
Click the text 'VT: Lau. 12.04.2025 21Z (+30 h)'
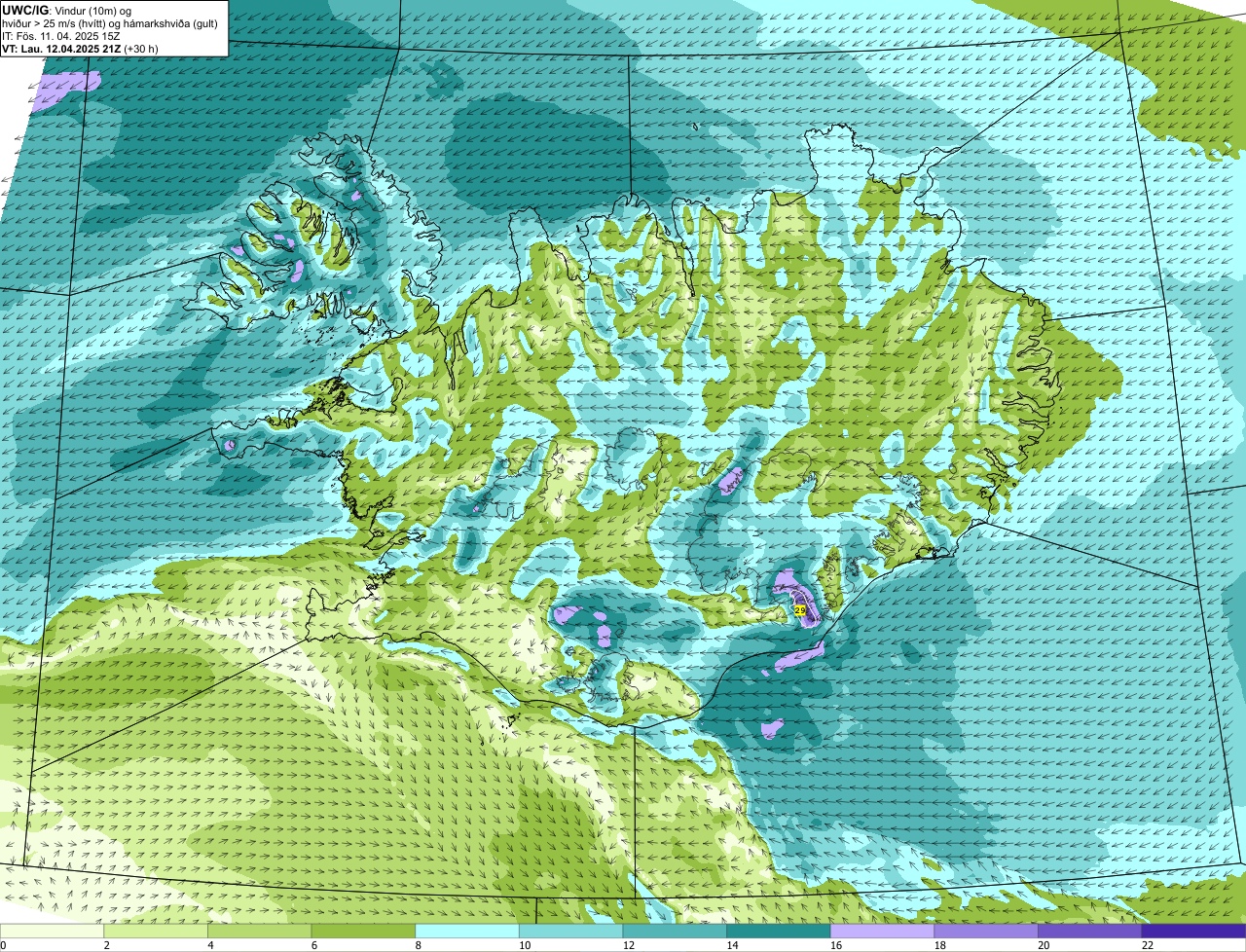click(81, 49)
